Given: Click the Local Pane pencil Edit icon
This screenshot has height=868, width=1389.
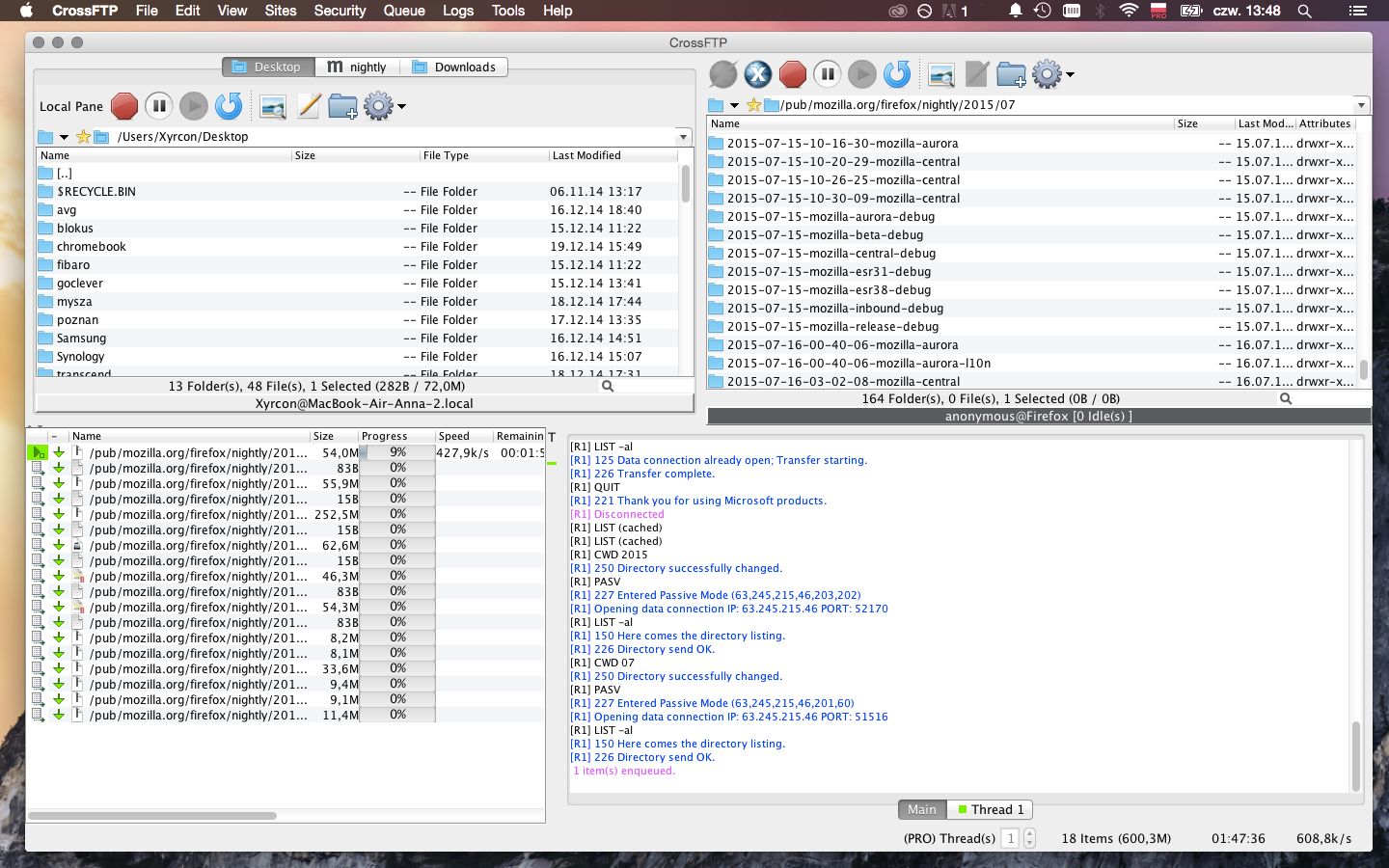Looking at the screenshot, I should (308, 106).
